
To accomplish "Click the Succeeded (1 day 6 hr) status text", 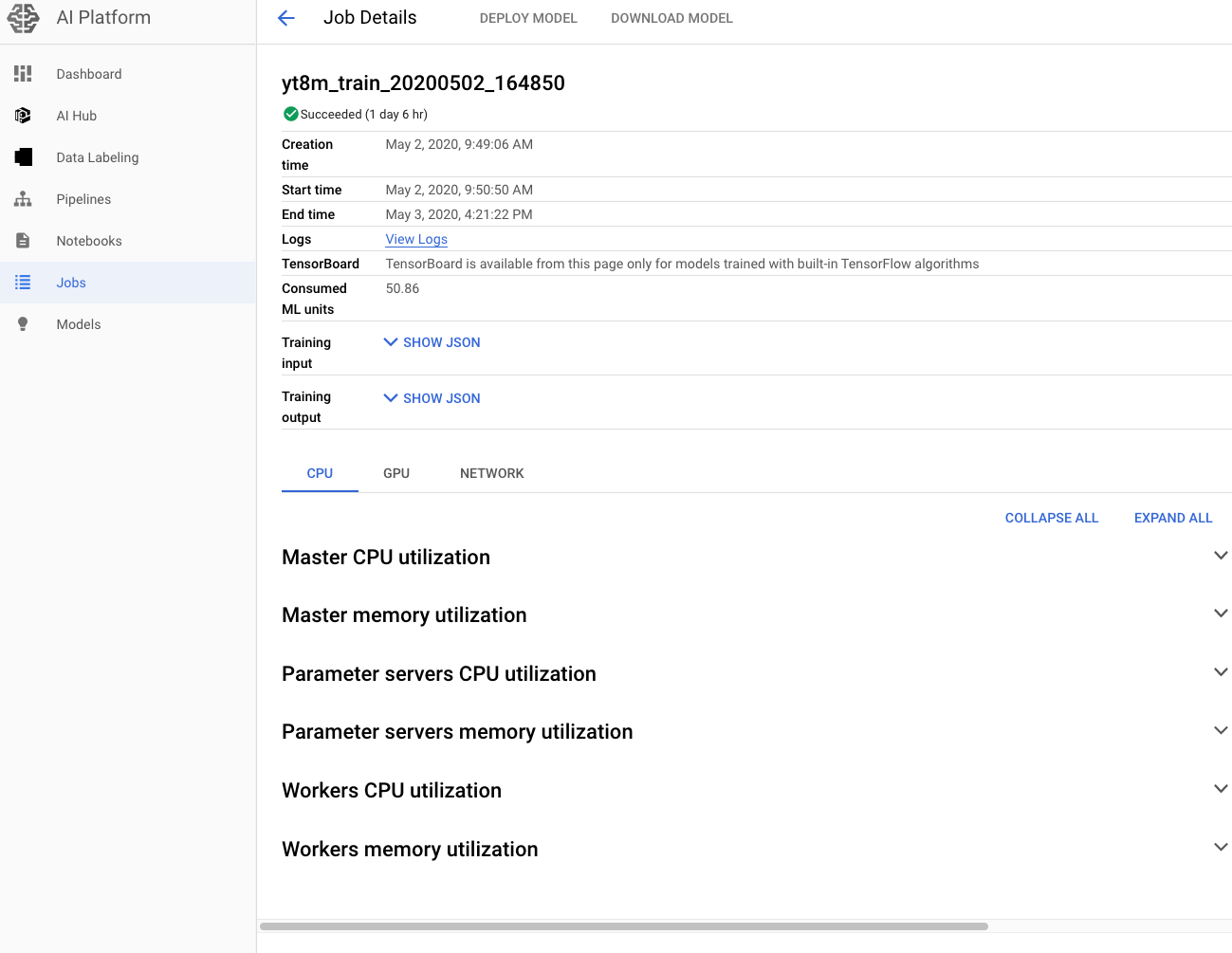I will [364, 114].
